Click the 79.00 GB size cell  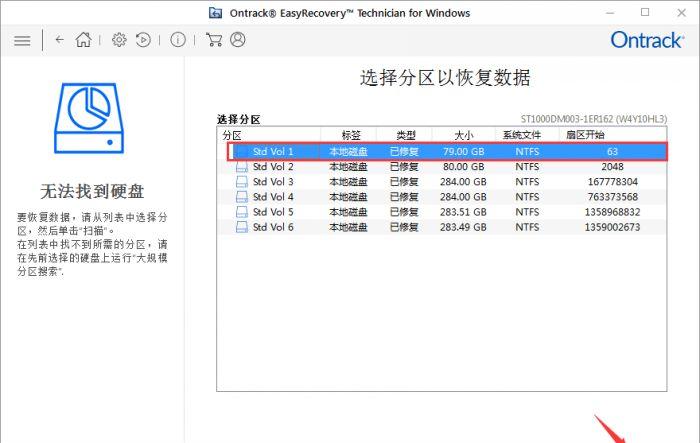[464, 152]
